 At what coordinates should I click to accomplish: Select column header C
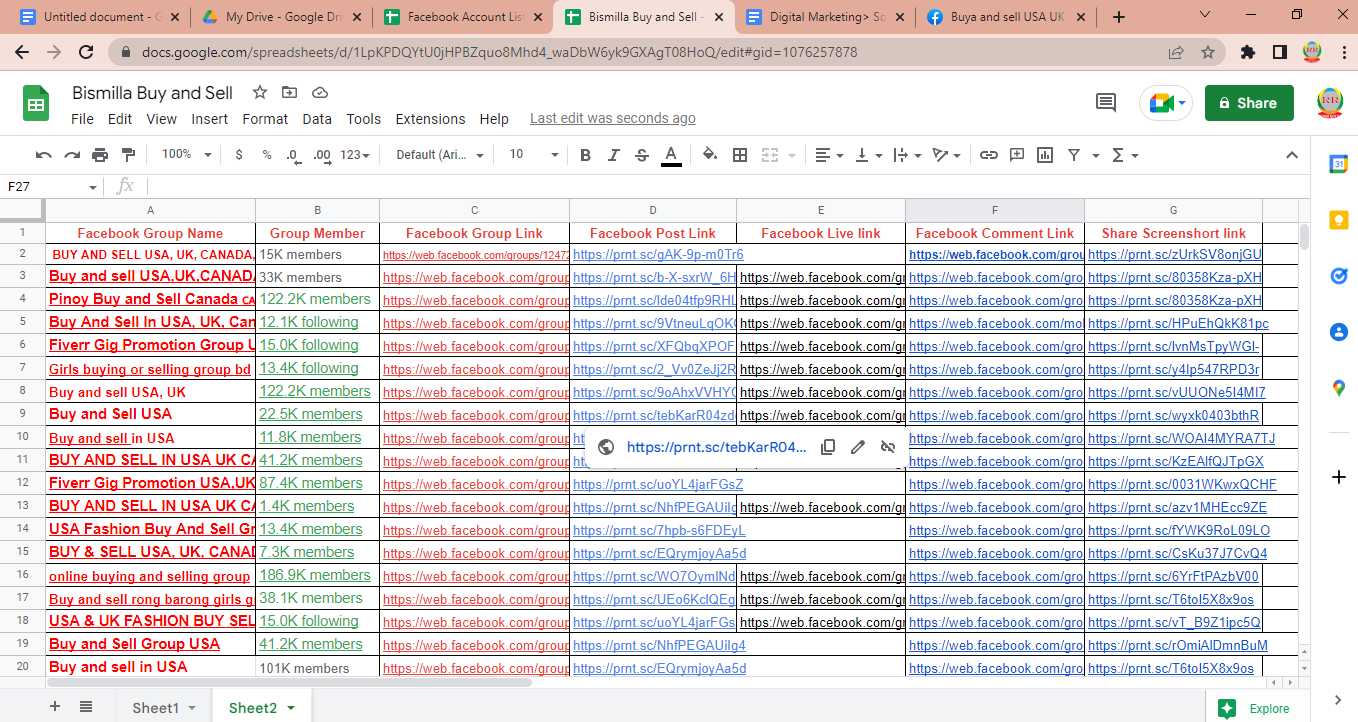point(474,210)
